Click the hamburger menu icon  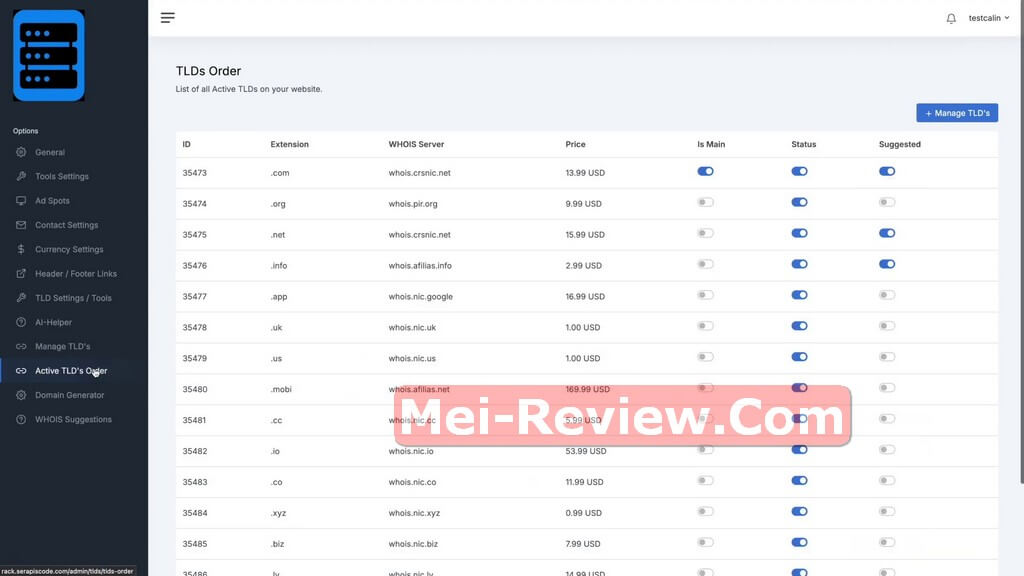(167, 18)
